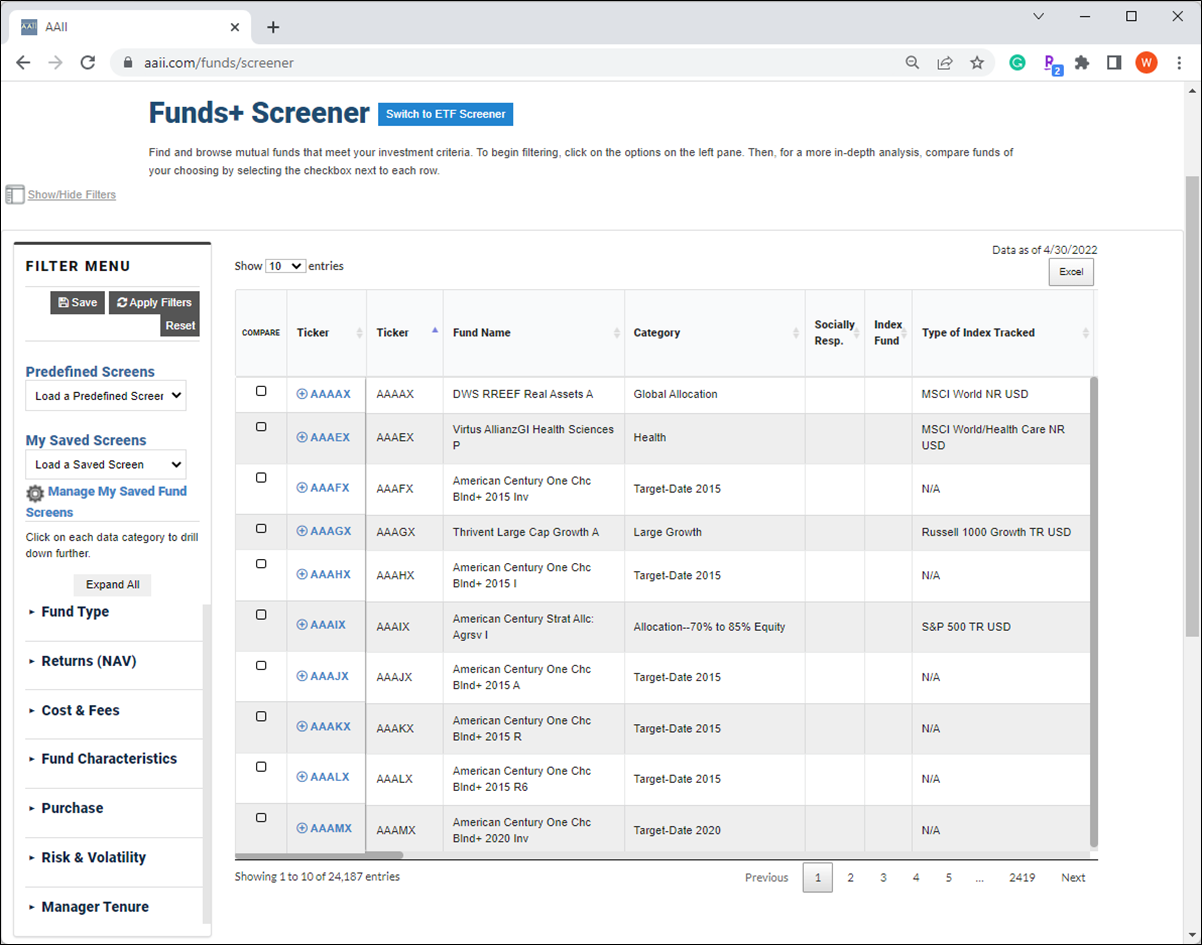The width and height of the screenshot is (1202, 945).
Task: Click the zoom magnifier icon in address bar
Action: 912,62
